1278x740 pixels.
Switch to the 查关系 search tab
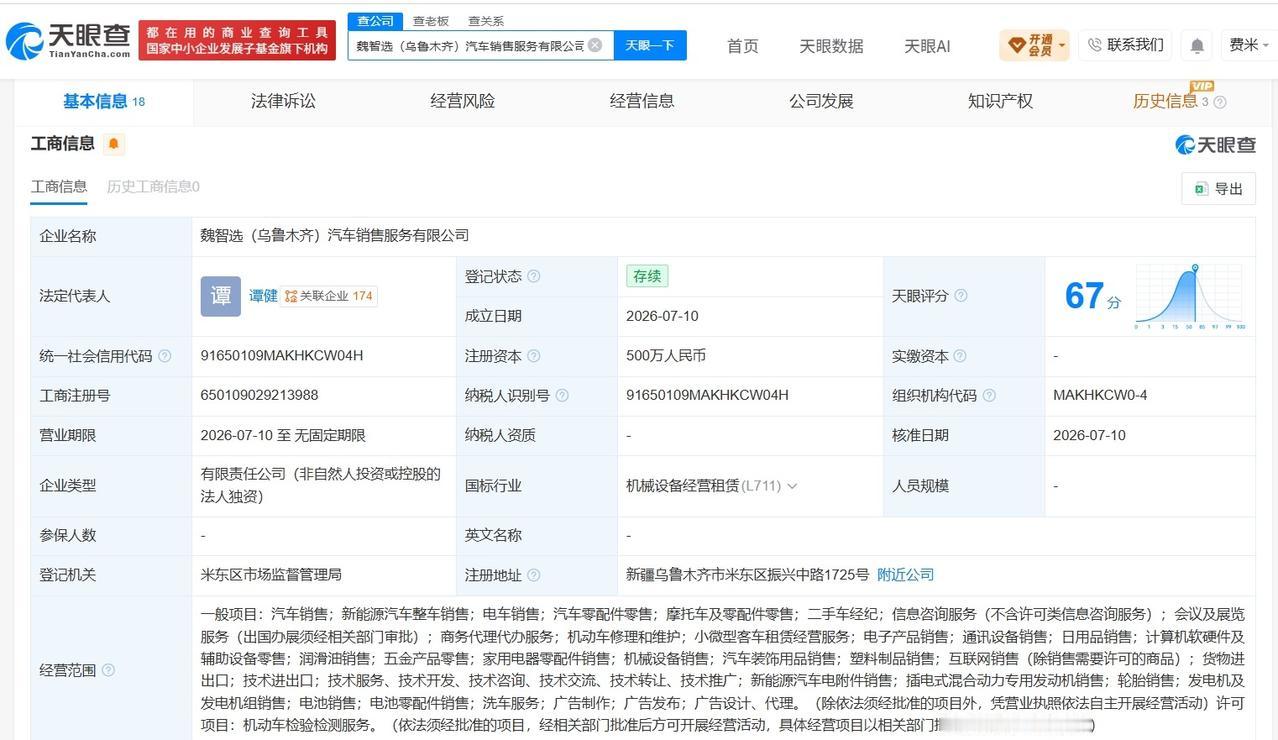(486, 21)
